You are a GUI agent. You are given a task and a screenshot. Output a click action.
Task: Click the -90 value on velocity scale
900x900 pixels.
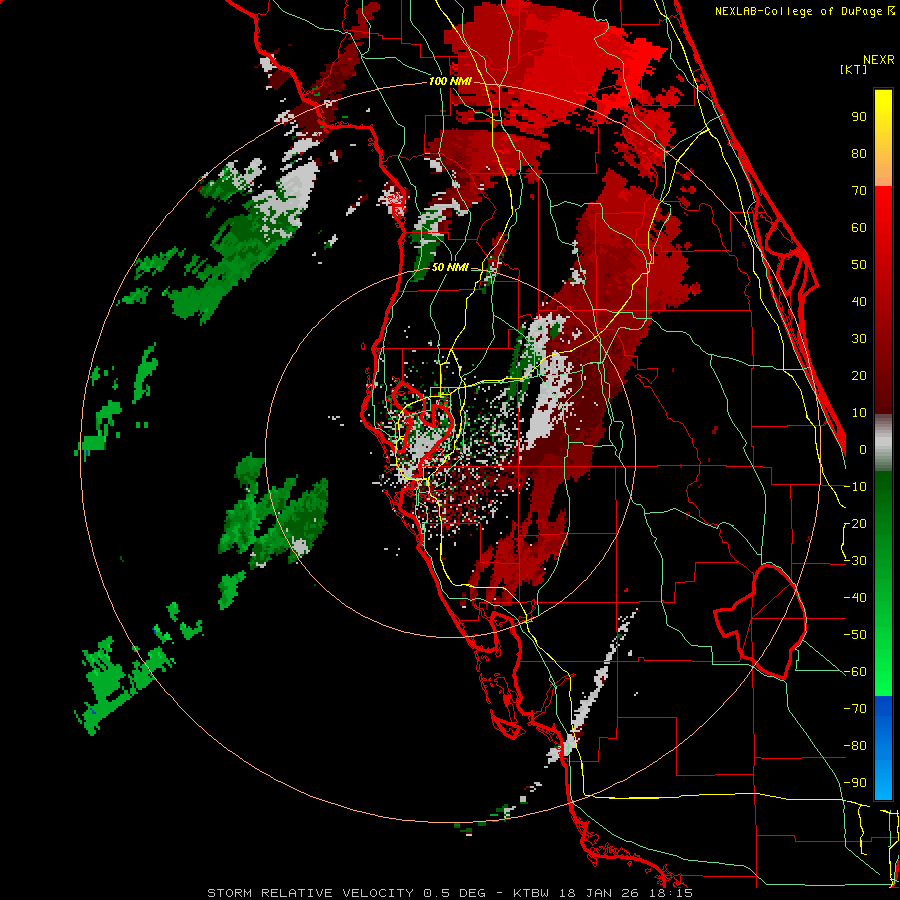[x=855, y=783]
